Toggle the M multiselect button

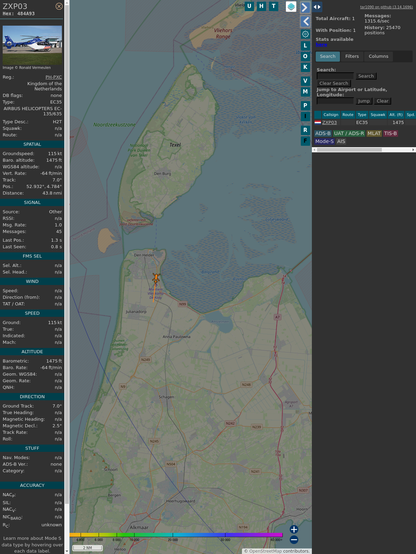click(305, 92)
